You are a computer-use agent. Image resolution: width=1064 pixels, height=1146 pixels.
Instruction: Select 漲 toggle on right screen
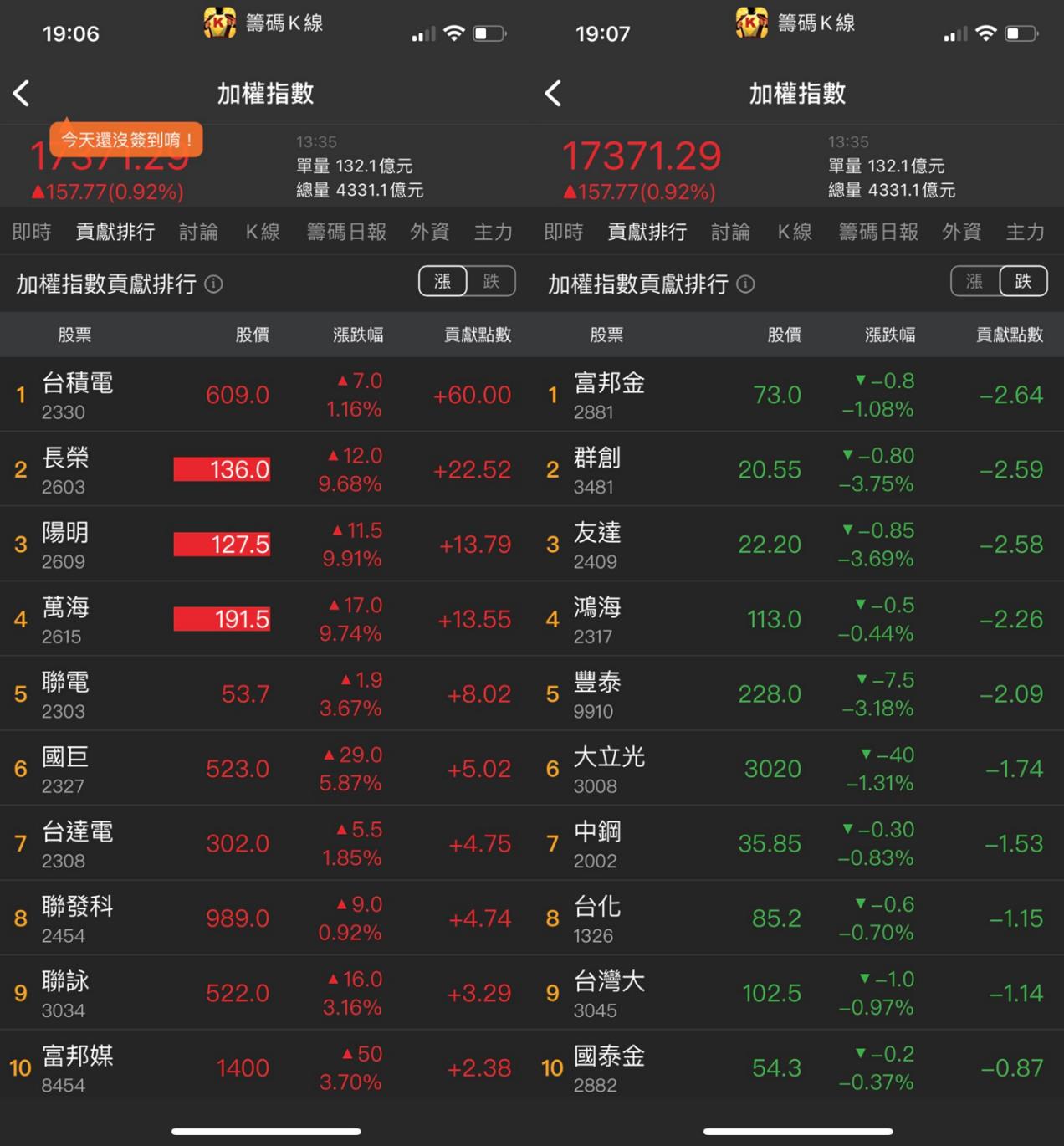974,281
